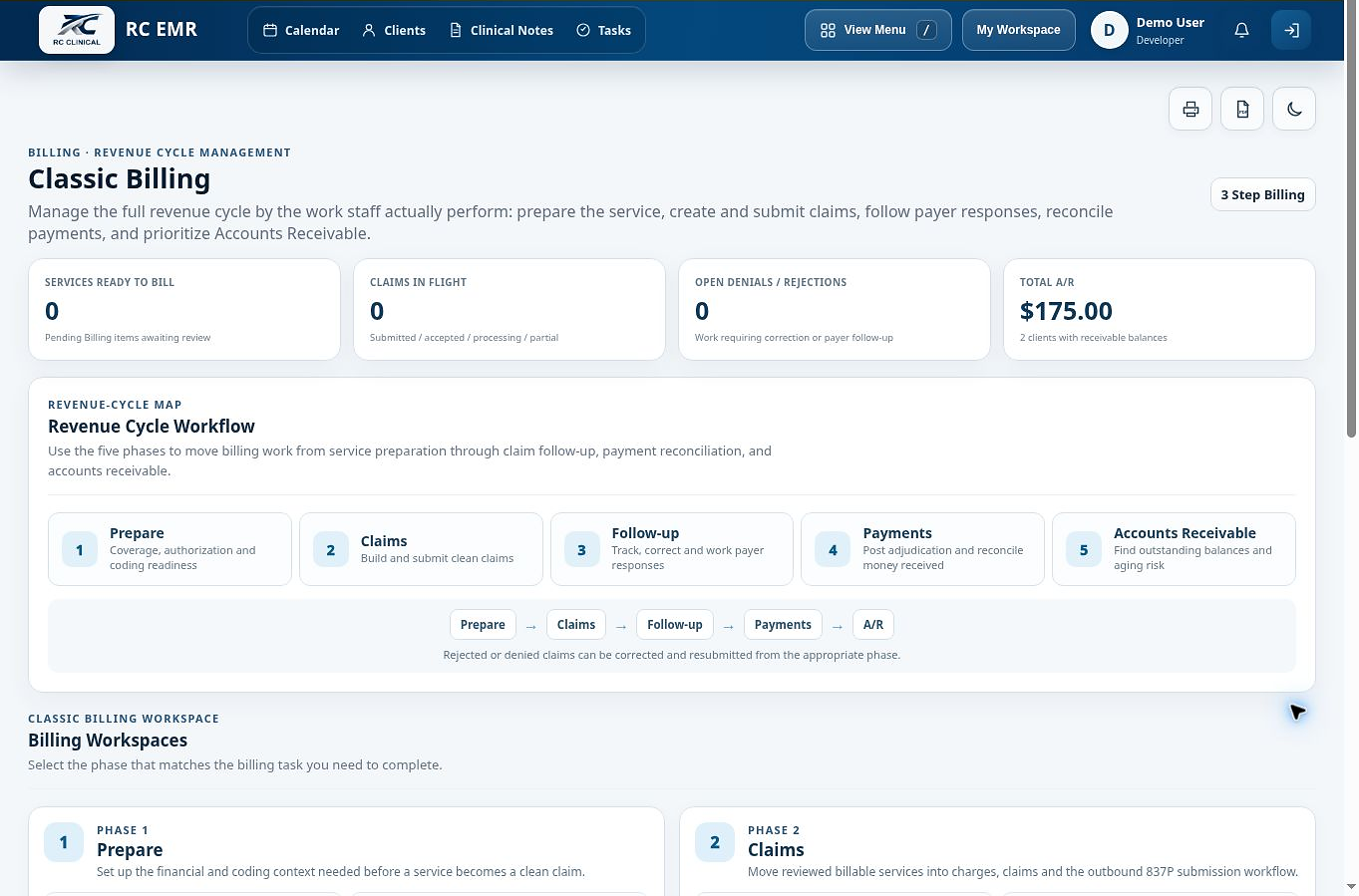Go to Clinical Notes
The image size is (1359, 896).
click(x=502, y=31)
